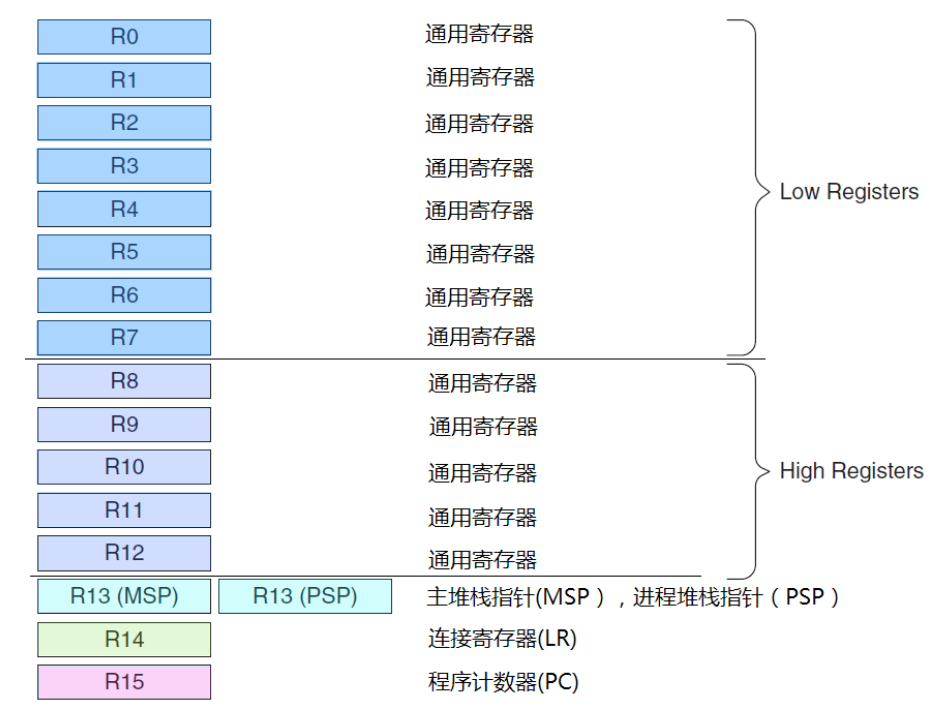Click the R10 register box

[x=124, y=467]
